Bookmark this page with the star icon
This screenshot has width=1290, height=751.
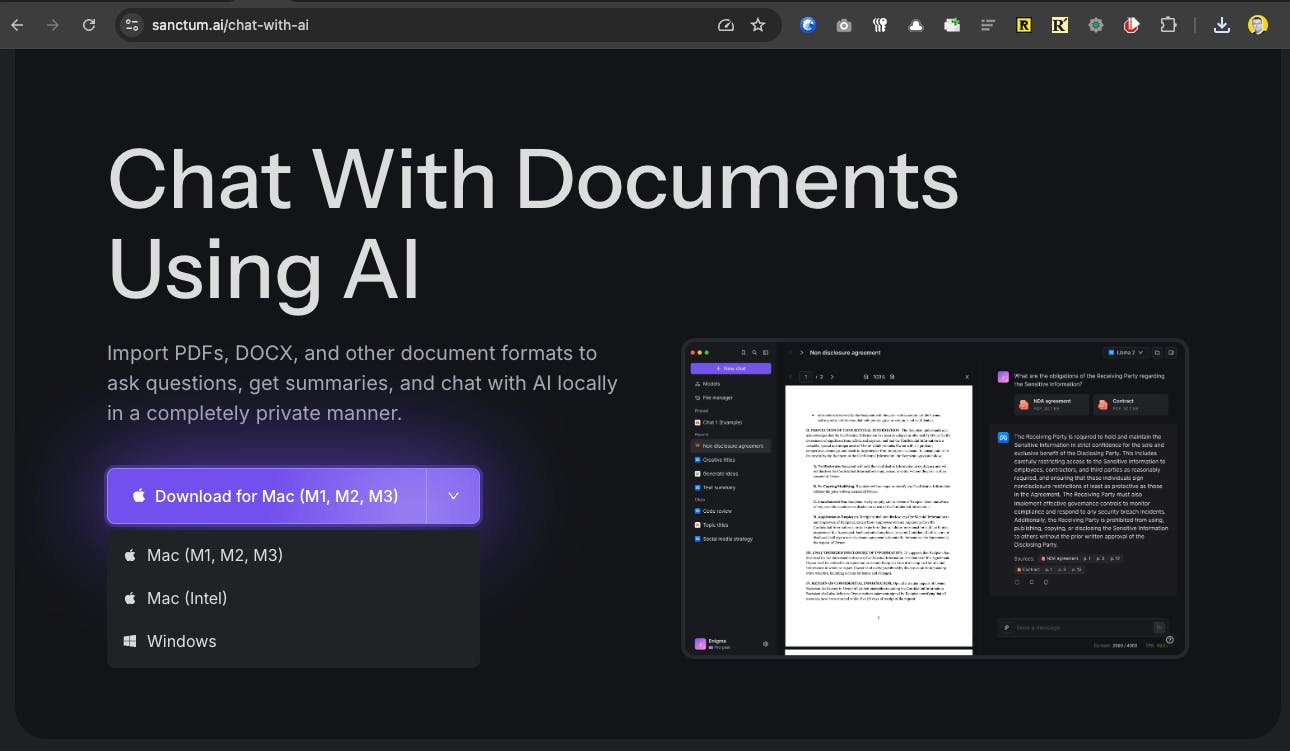(758, 25)
